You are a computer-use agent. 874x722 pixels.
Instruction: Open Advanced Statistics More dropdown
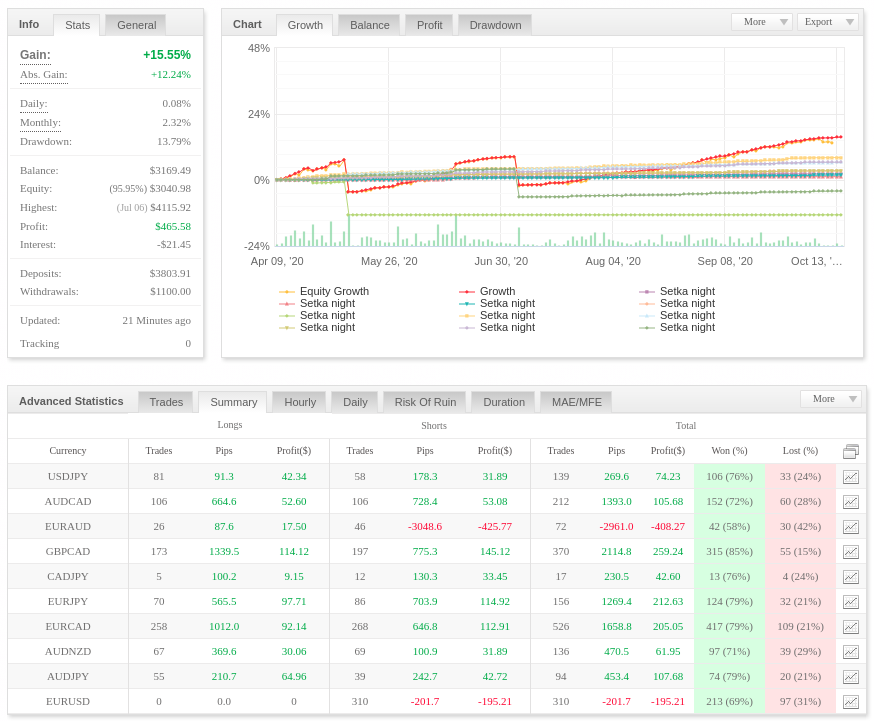pos(831,399)
